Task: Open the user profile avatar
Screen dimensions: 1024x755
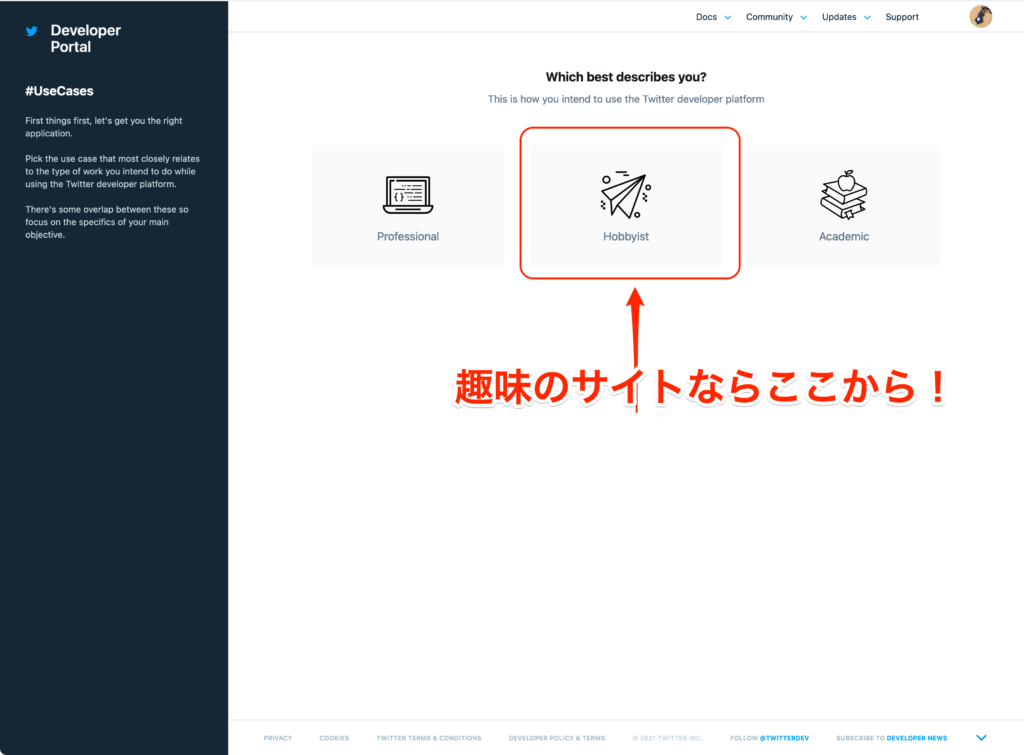Action: click(980, 16)
